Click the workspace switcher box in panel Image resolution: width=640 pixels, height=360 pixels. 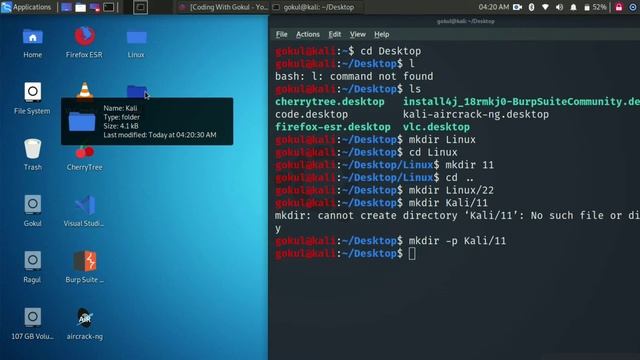coord(140,7)
